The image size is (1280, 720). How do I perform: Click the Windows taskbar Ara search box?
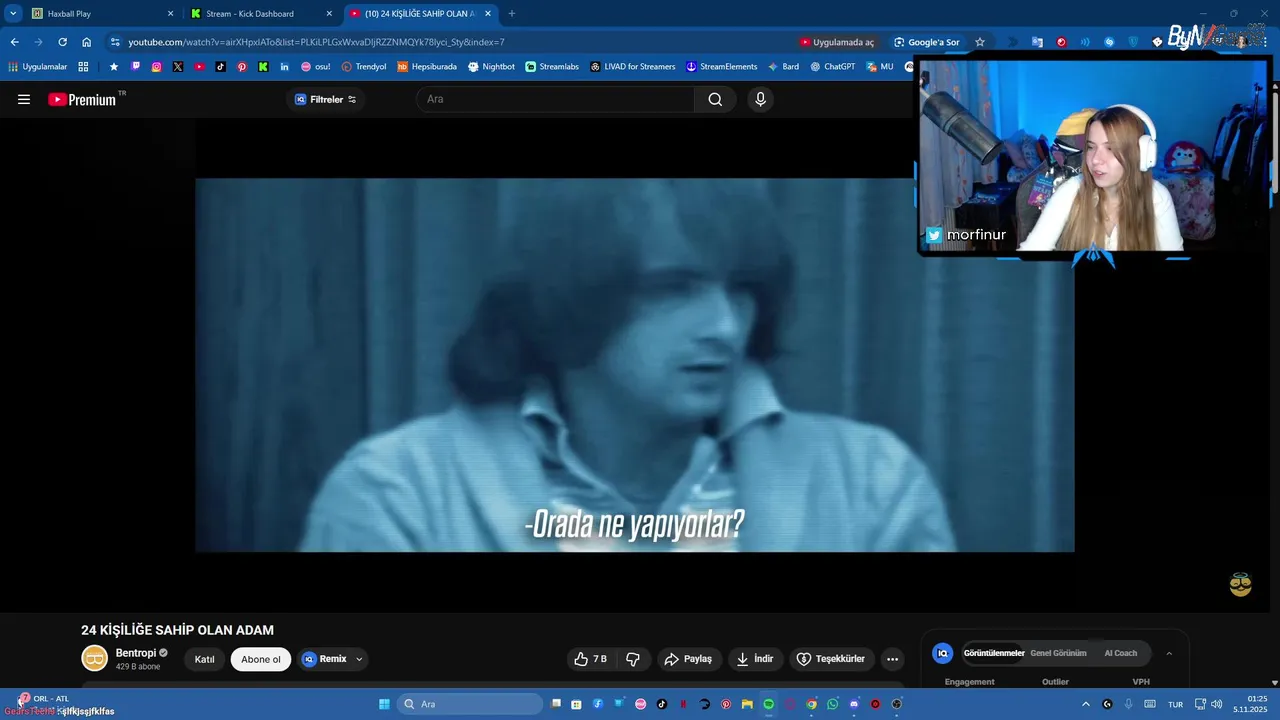tap(470, 704)
